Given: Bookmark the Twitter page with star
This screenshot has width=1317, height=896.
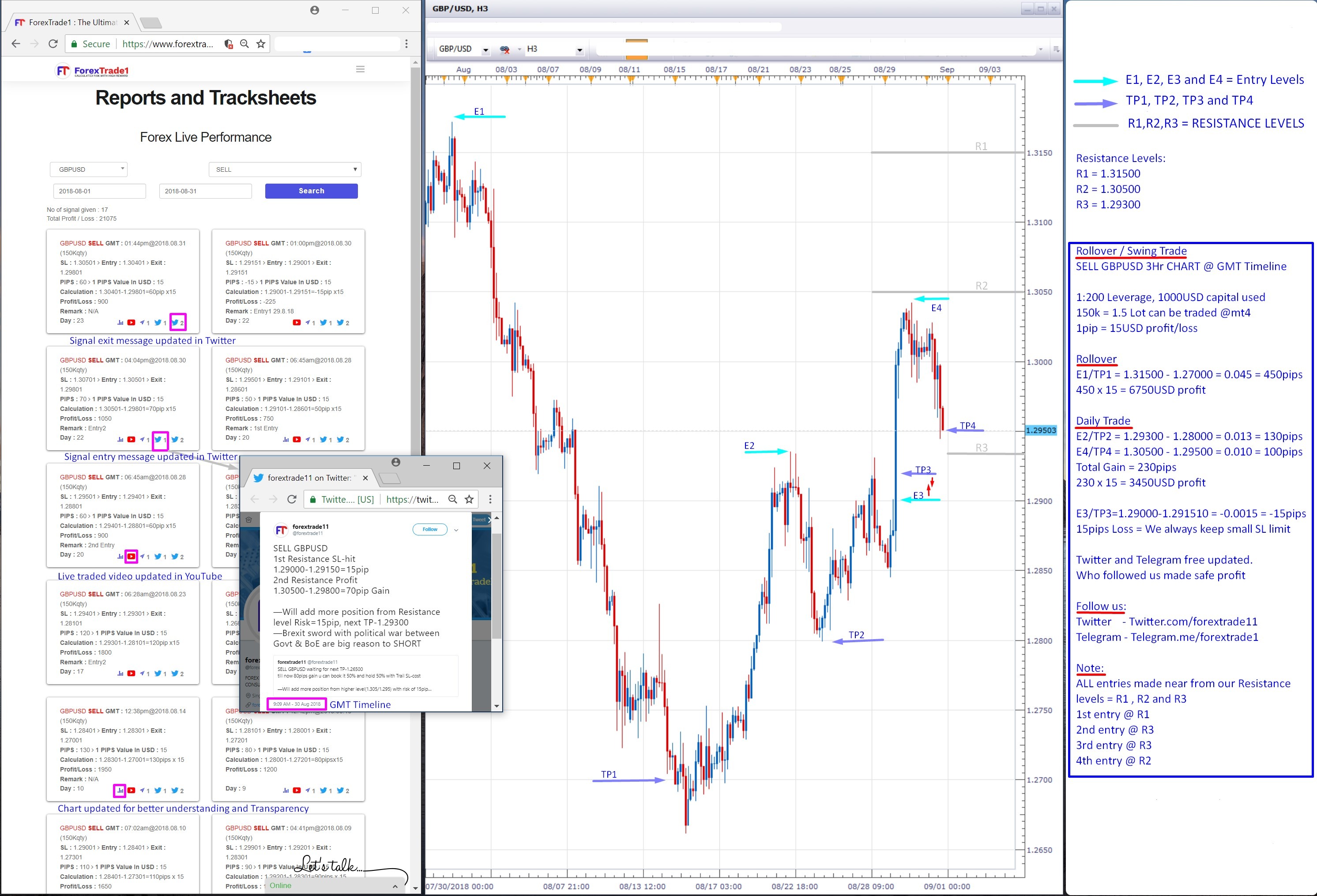Looking at the screenshot, I should point(469,499).
